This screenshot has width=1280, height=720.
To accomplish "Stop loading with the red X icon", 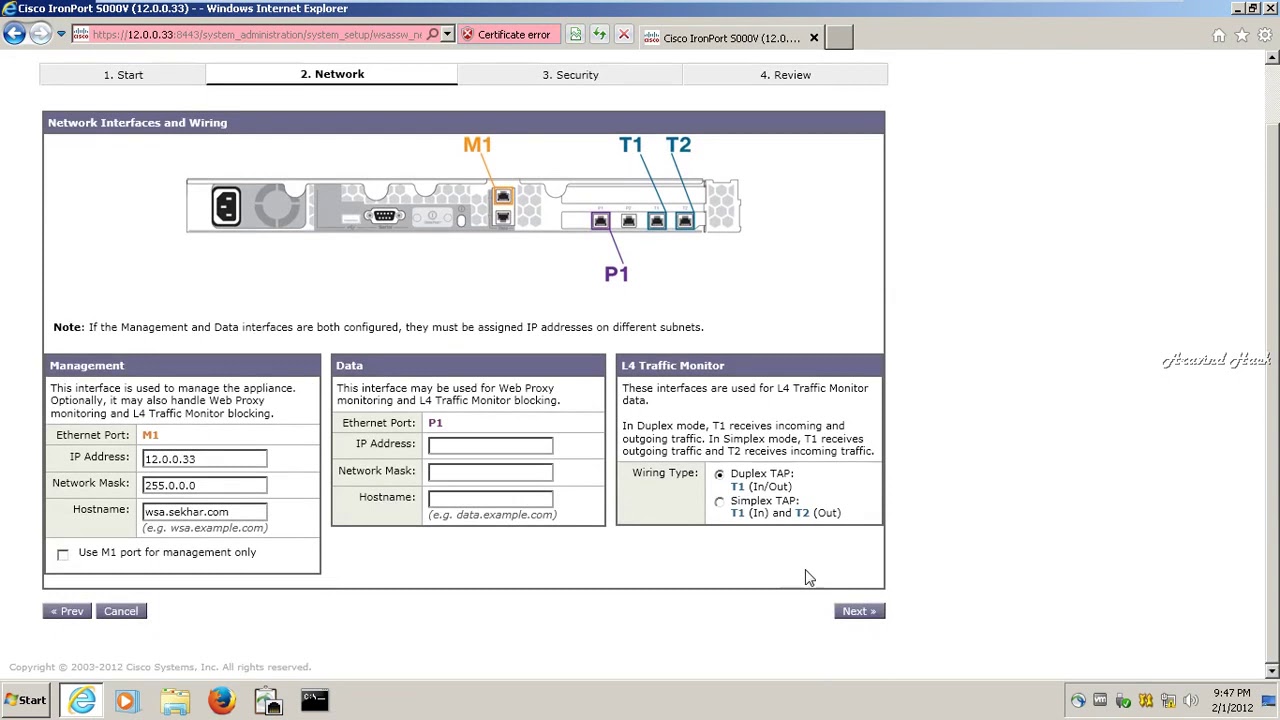I will click(x=623, y=35).
